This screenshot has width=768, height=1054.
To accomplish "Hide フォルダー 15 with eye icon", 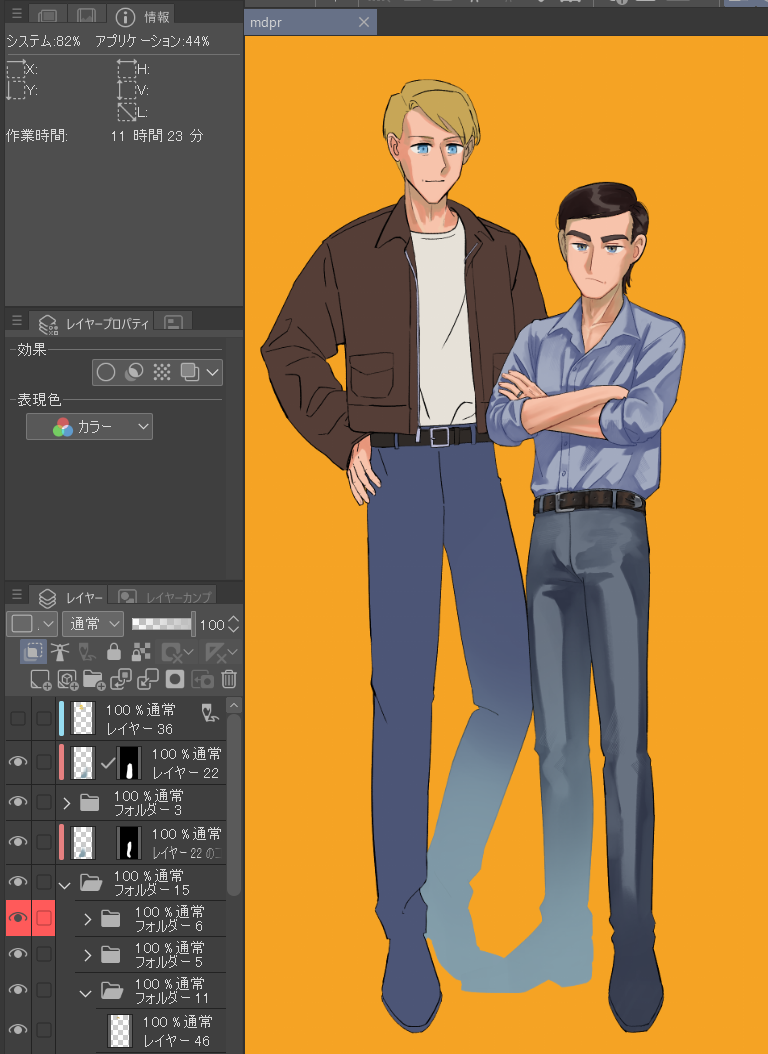I will 18,882.
